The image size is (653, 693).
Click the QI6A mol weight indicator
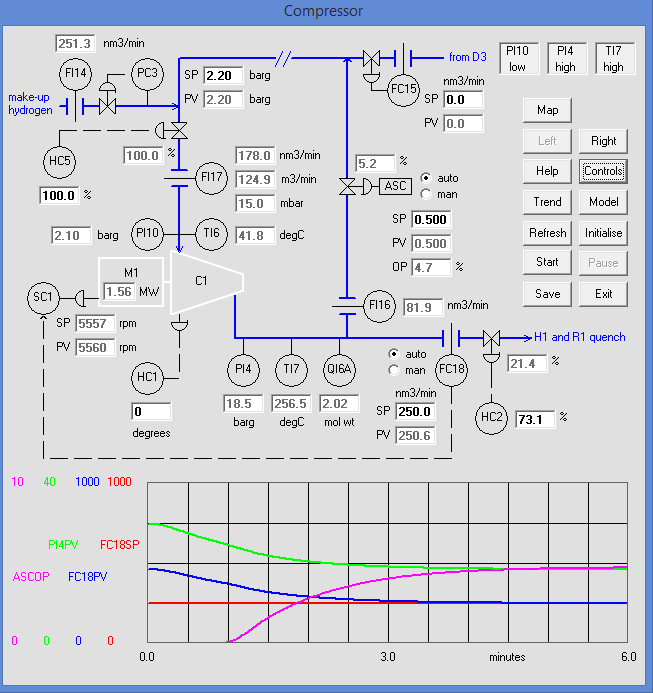coord(340,371)
